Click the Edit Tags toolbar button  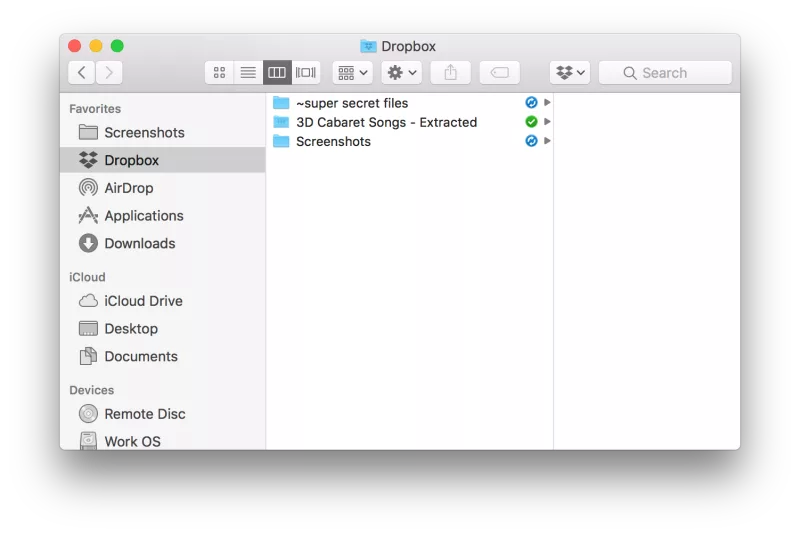(499, 72)
